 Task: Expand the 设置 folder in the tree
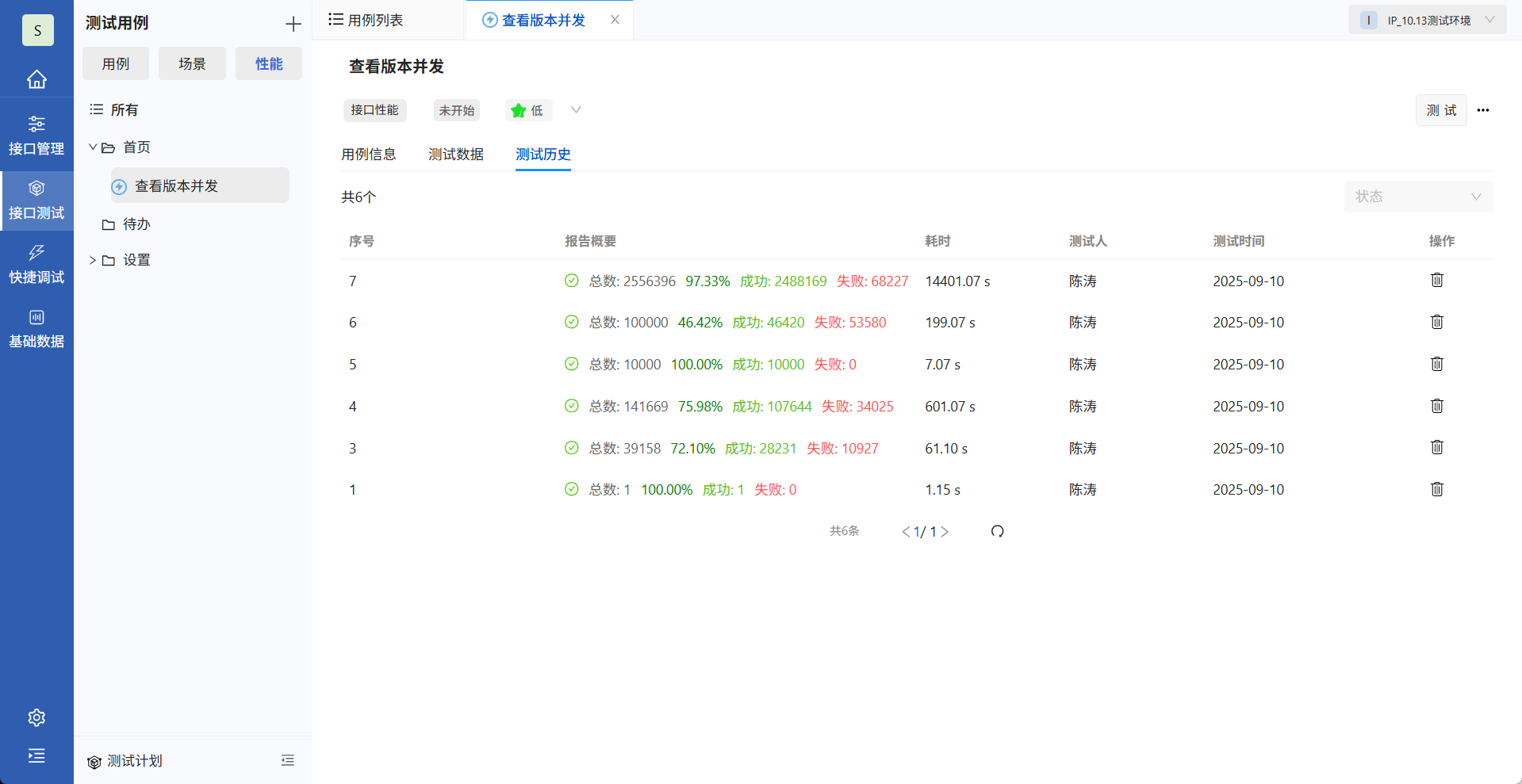[x=93, y=259]
